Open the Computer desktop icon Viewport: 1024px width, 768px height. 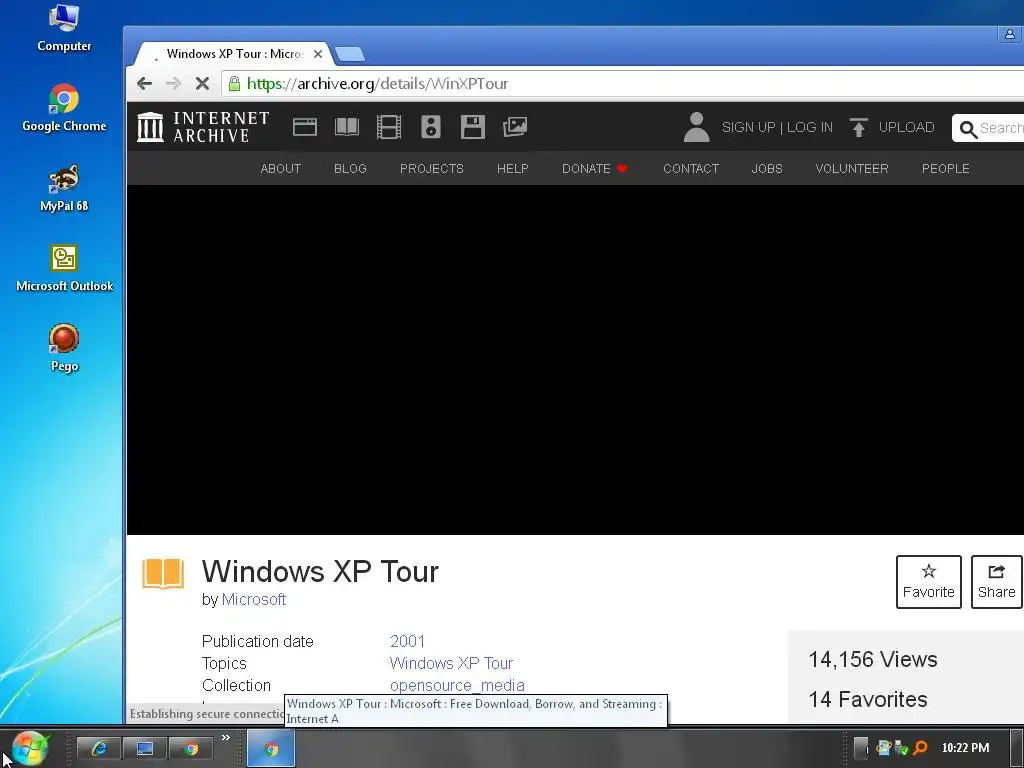[64, 27]
